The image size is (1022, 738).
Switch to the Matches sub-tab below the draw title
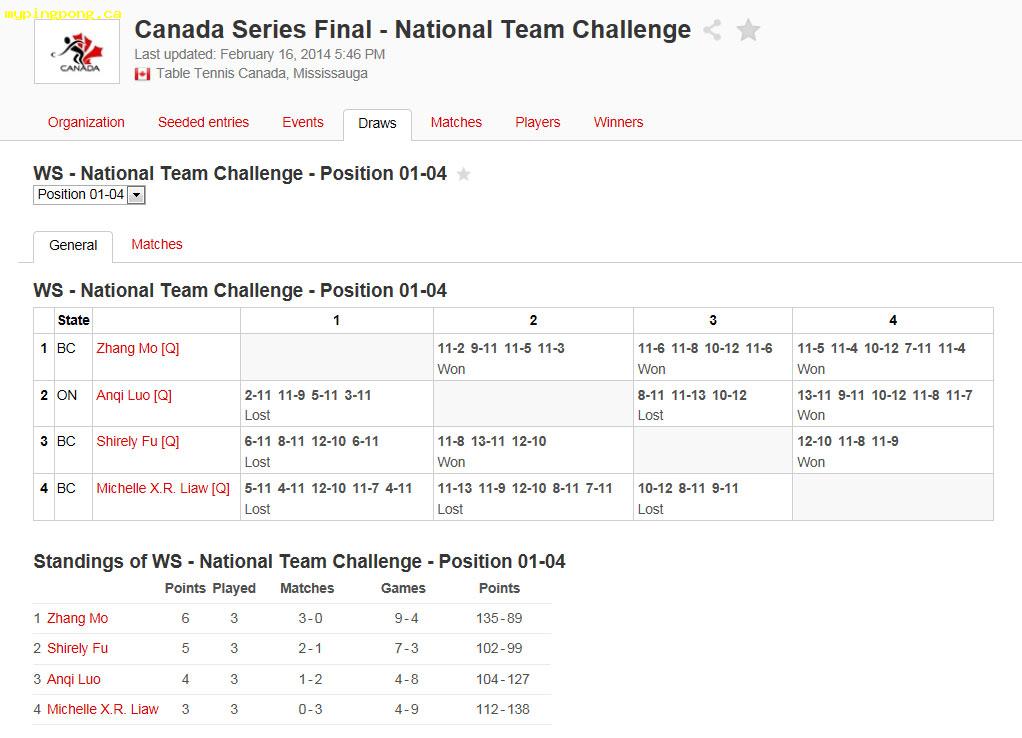coord(157,244)
